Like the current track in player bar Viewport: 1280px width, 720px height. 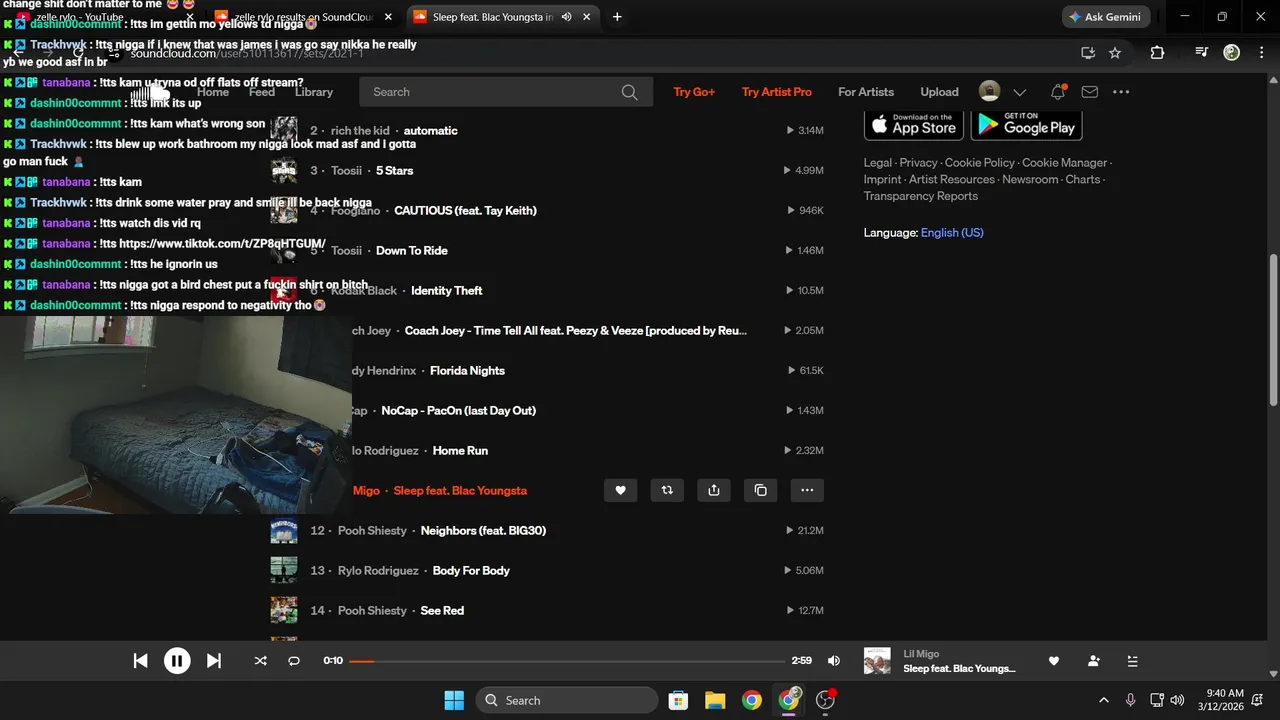tap(1053, 661)
